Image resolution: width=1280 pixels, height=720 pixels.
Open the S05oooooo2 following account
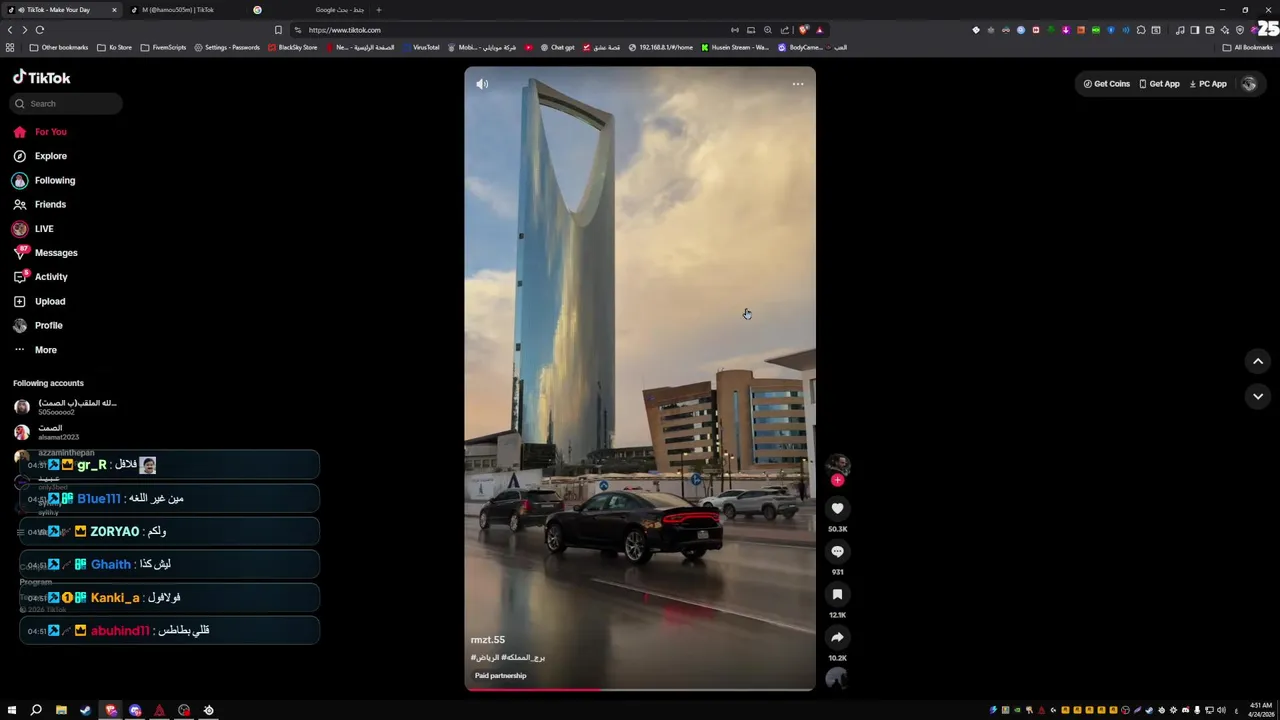coord(65,407)
